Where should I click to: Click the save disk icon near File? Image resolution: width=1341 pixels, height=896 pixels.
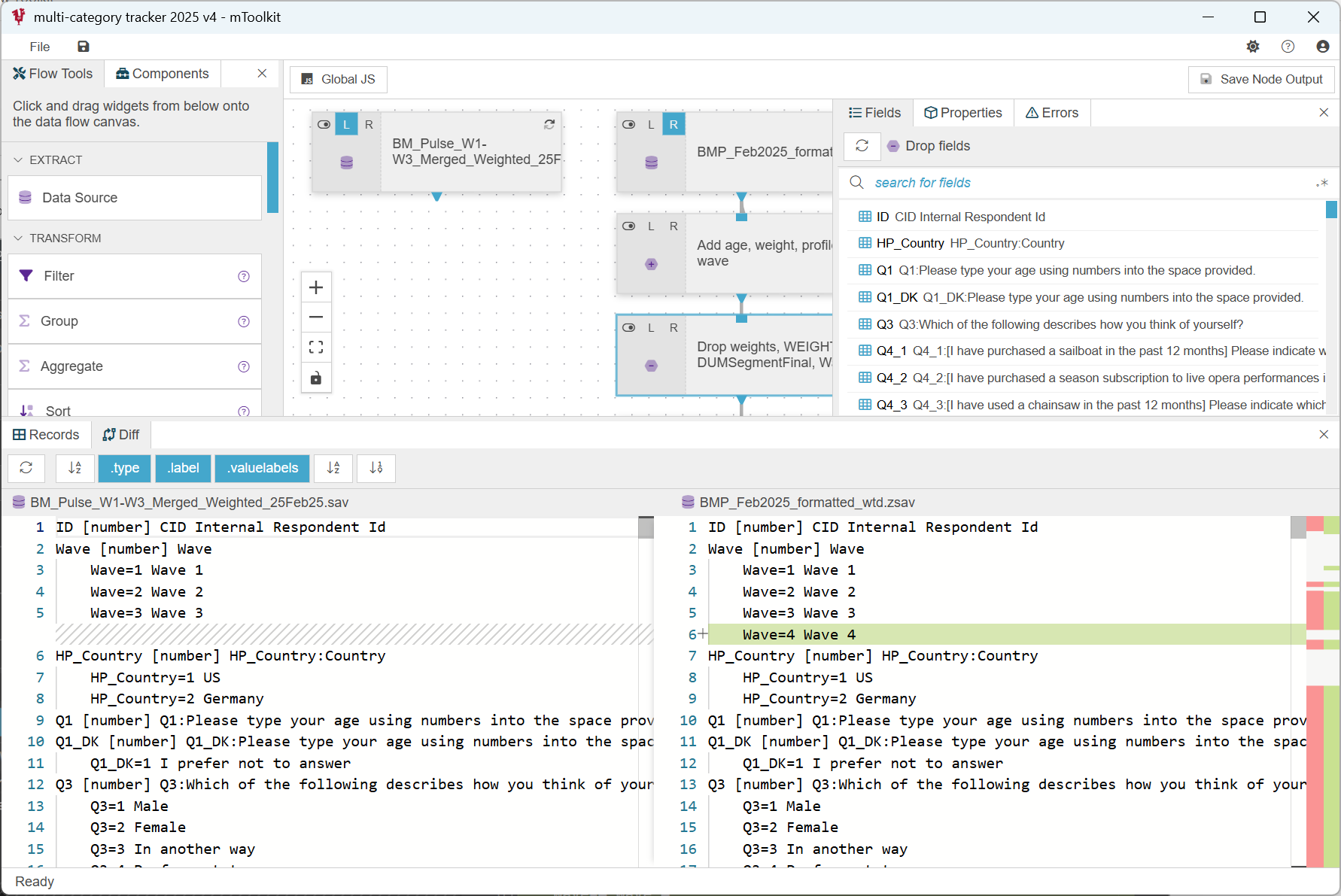tap(84, 47)
